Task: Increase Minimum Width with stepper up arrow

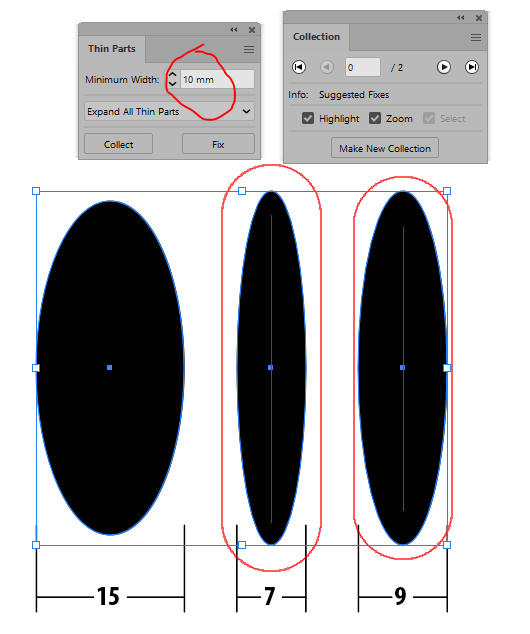Action: [x=173, y=75]
